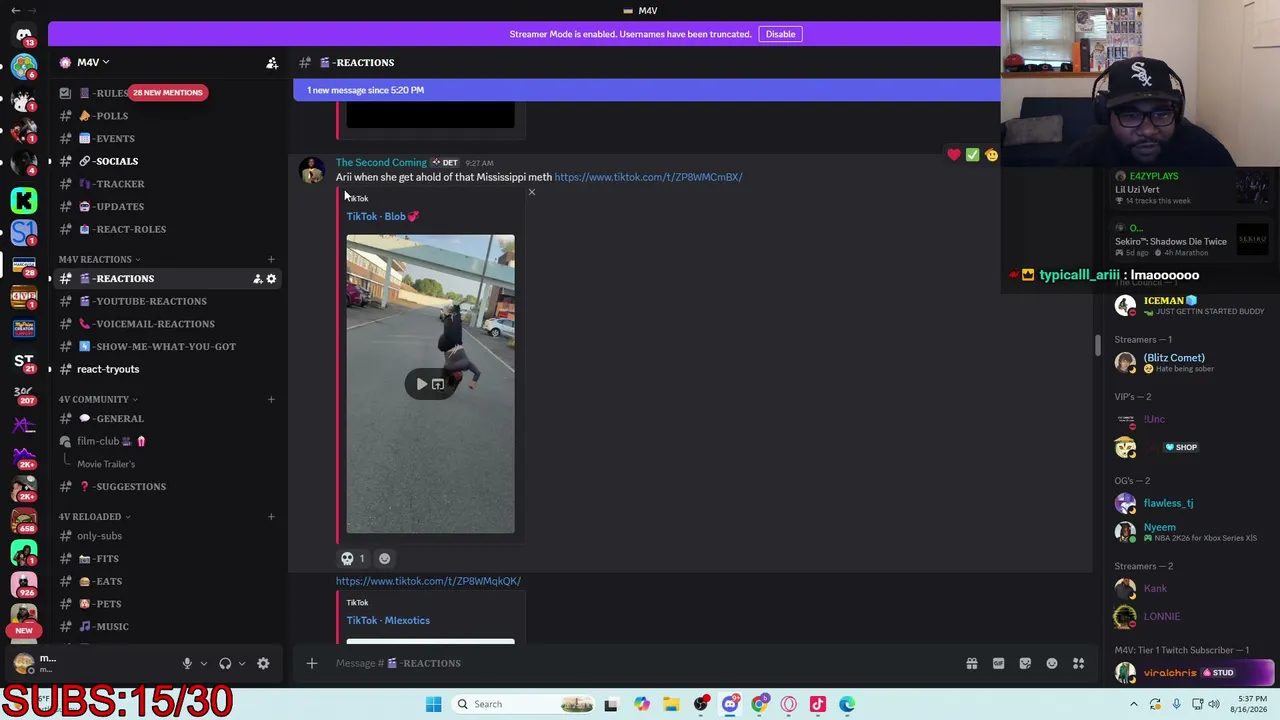
Task: Open Copilot from the taskbar
Action: point(642,704)
